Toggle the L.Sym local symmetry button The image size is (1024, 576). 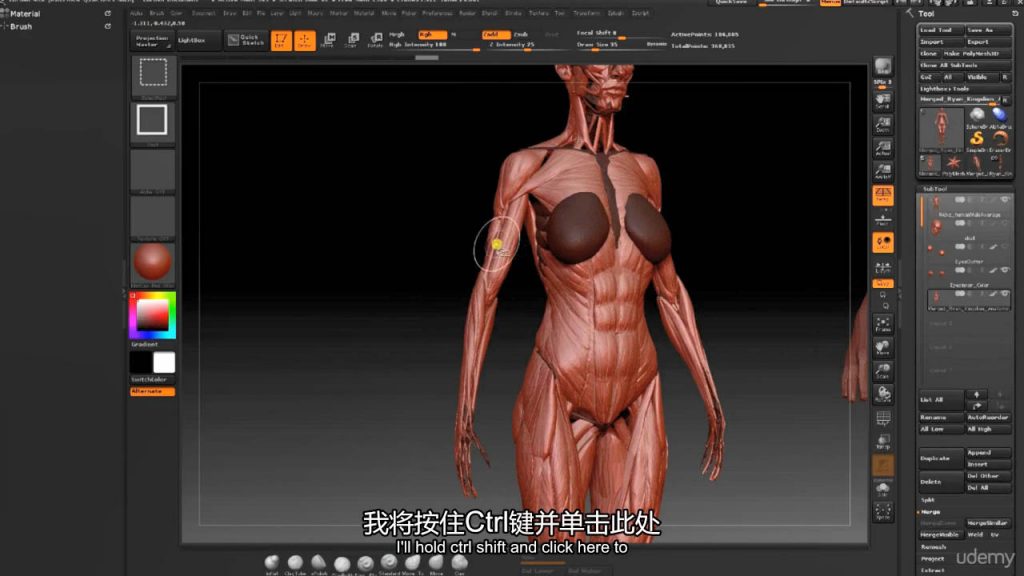tap(883, 266)
